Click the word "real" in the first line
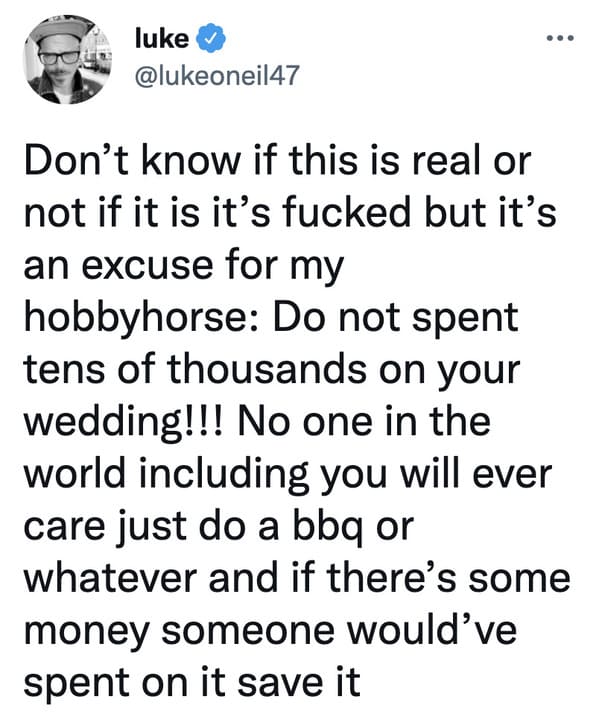This screenshot has width=599, height=717. coord(441,161)
